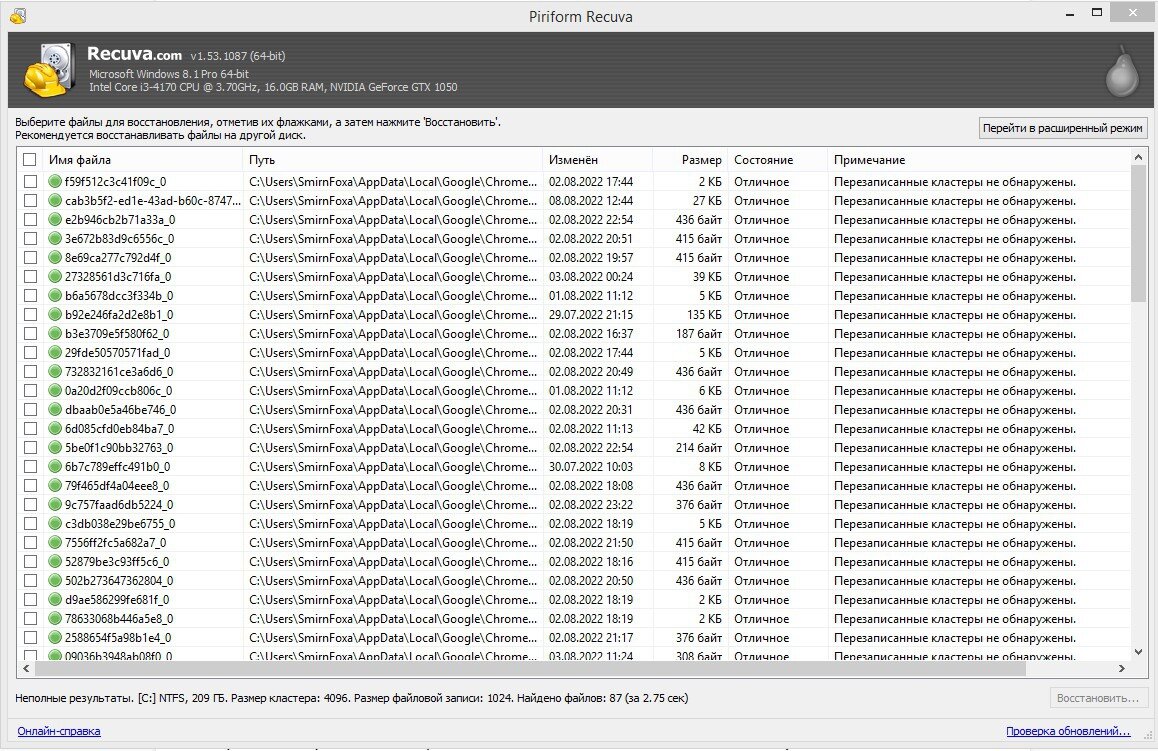Check the box for d9ae586299fe681f_0
The image size is (1158, 751).
[30, 600]
